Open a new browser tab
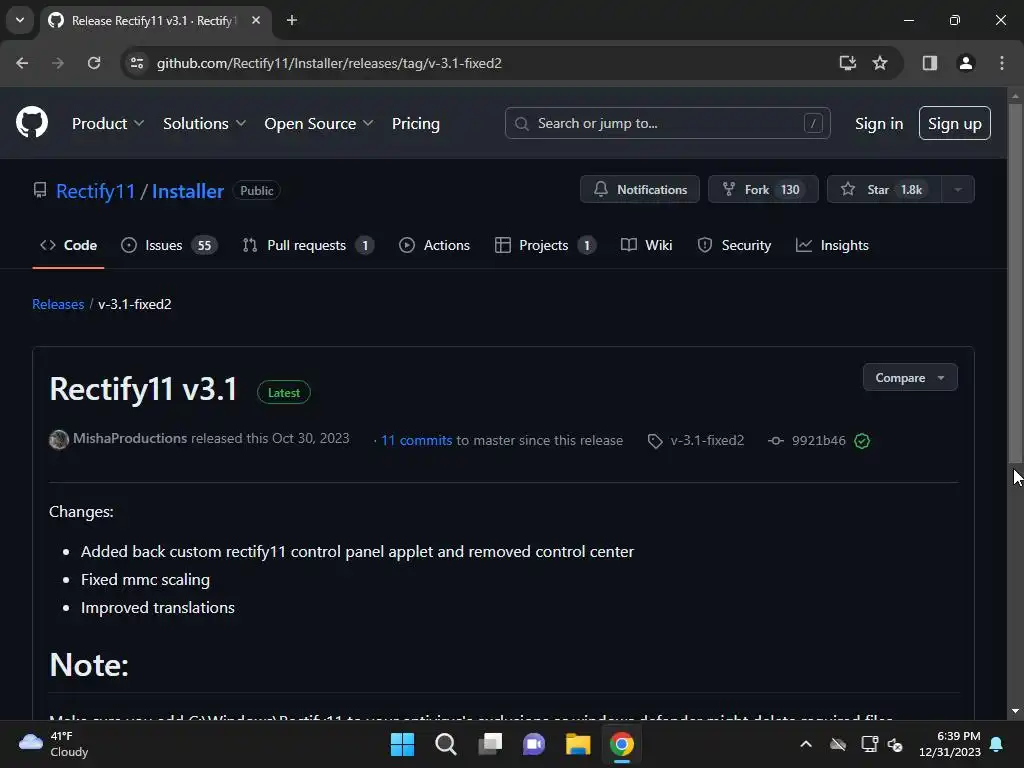Viewport: 1024px width, 768px height. [292, 20]
